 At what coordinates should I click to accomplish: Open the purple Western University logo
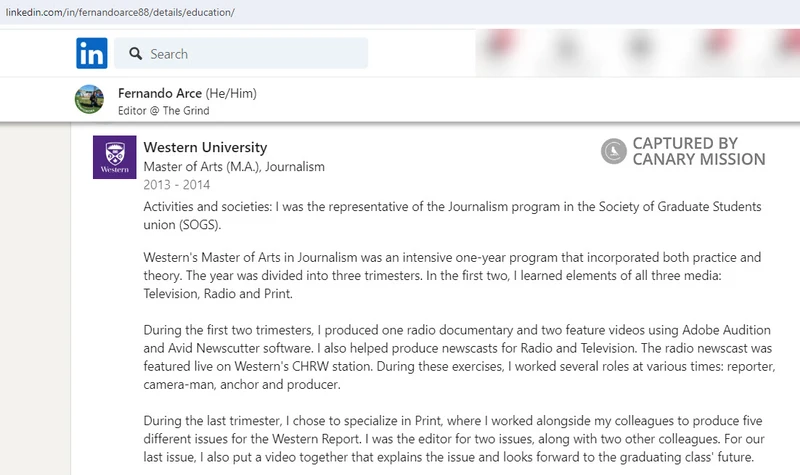coord(114,157)
